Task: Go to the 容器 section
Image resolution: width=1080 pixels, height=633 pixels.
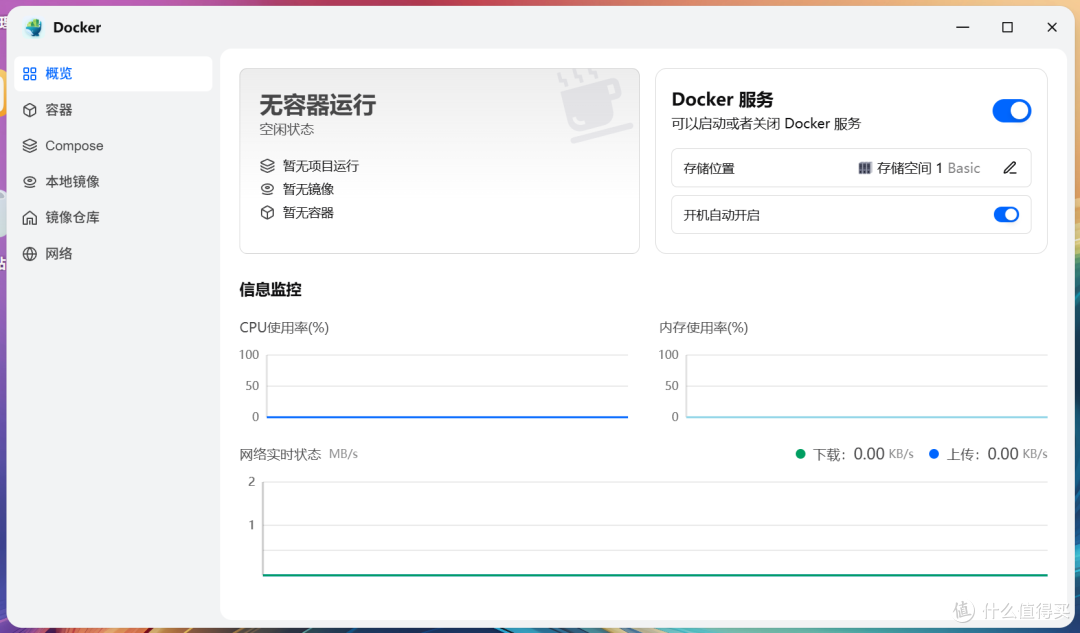Action: coord(113,110)
